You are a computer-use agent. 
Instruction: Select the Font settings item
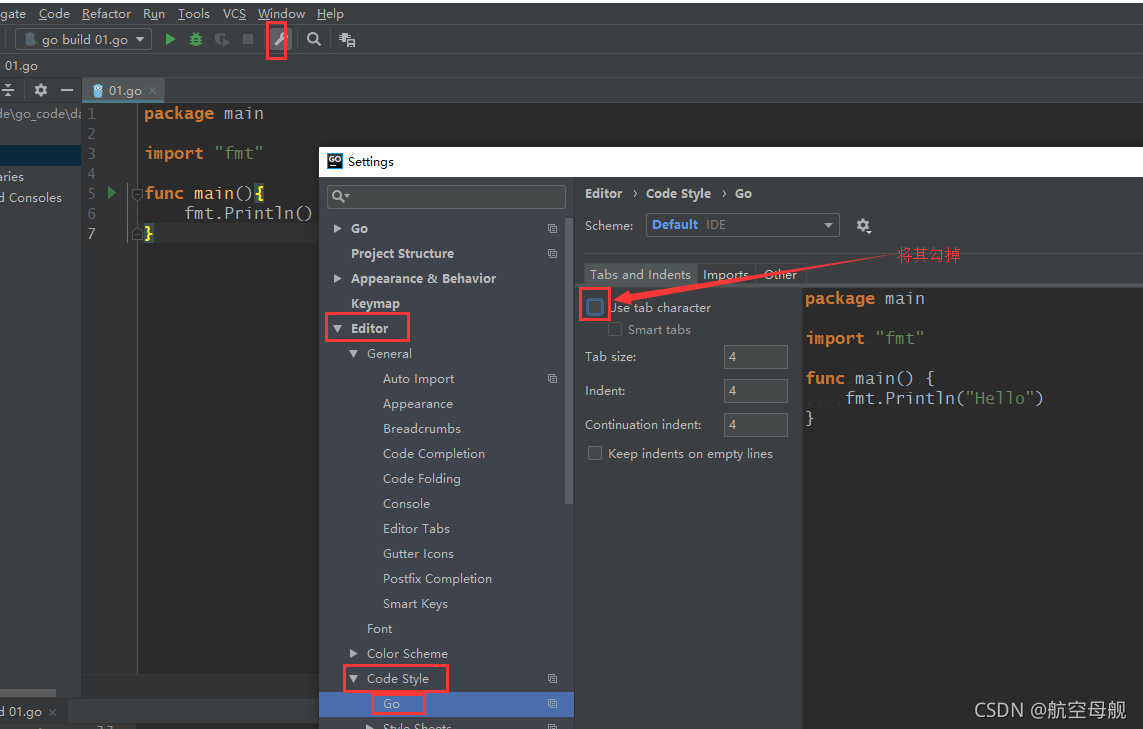(379, 628)
